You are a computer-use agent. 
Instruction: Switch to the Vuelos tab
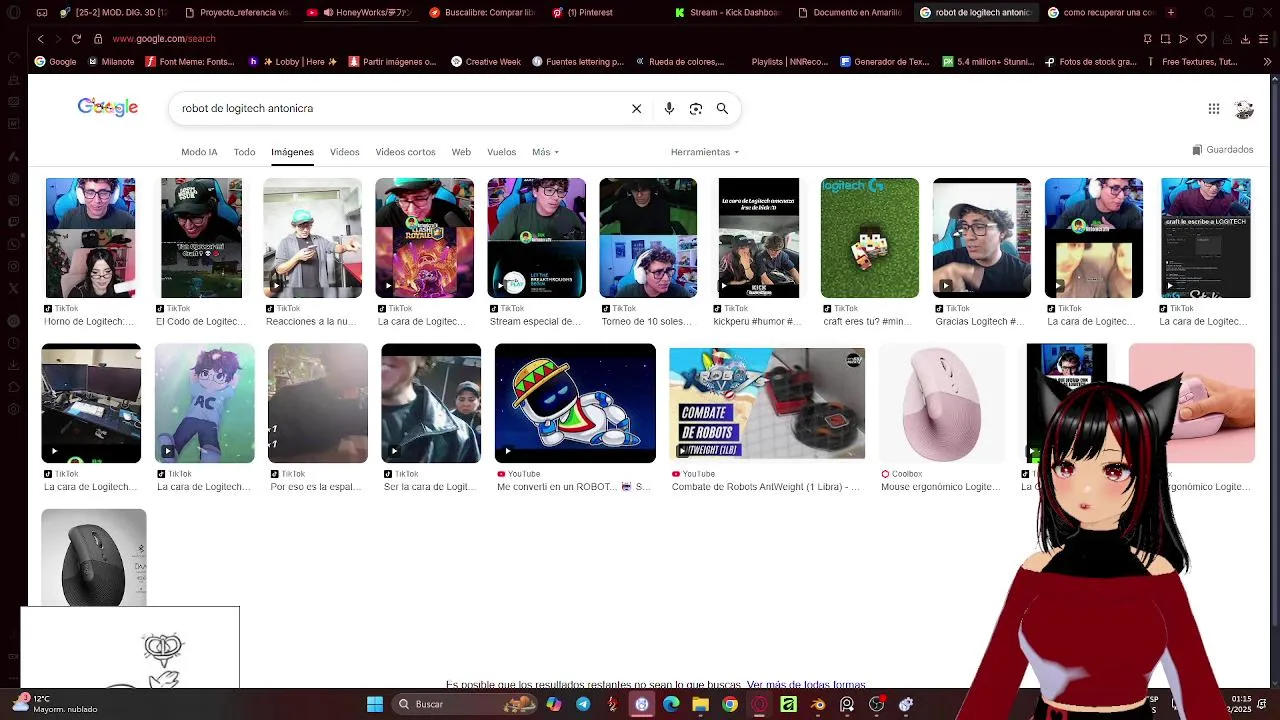pos(501,152)
